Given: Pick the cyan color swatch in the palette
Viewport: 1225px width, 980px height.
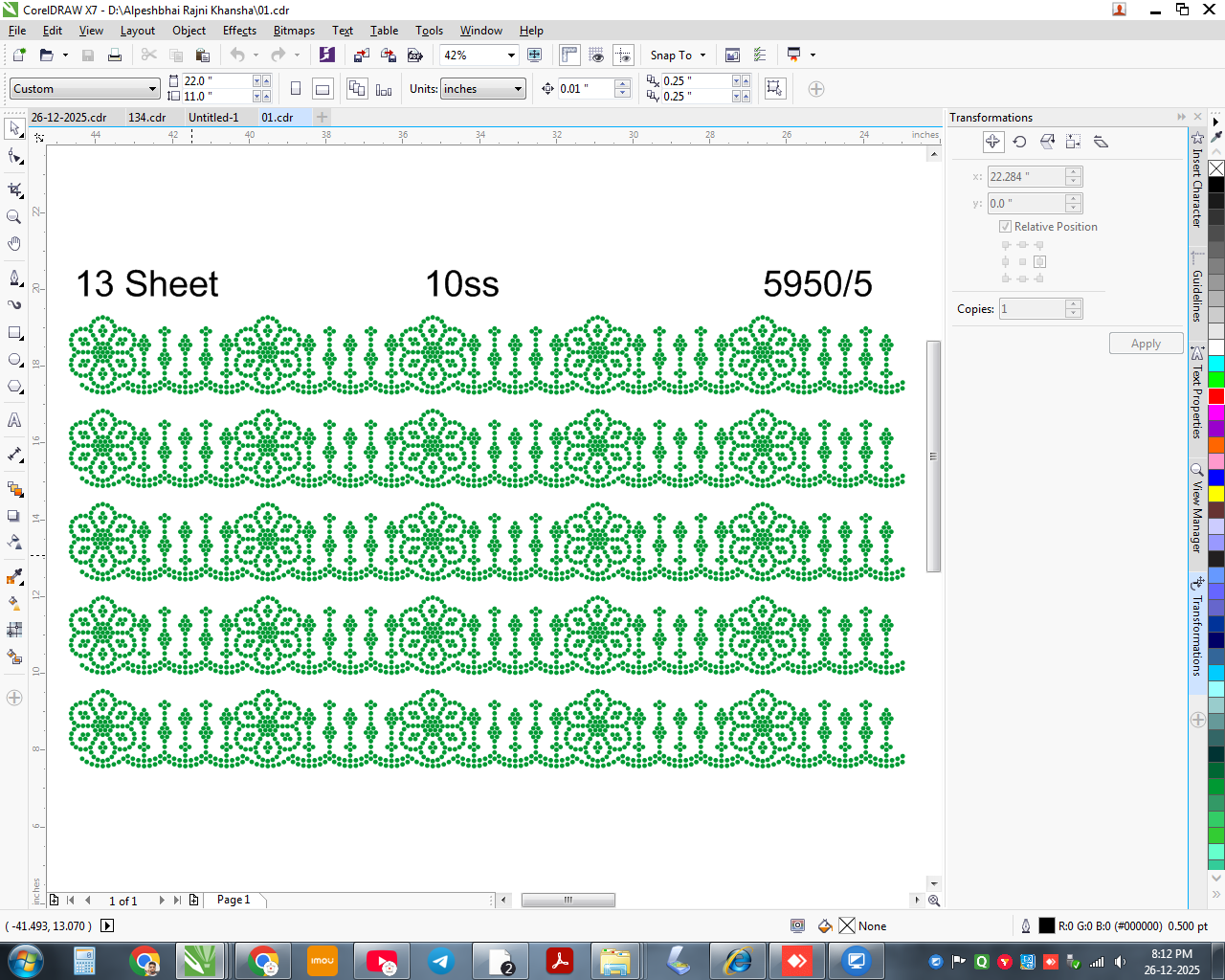Looking at the screenshot, I should tap(1216, 364).
